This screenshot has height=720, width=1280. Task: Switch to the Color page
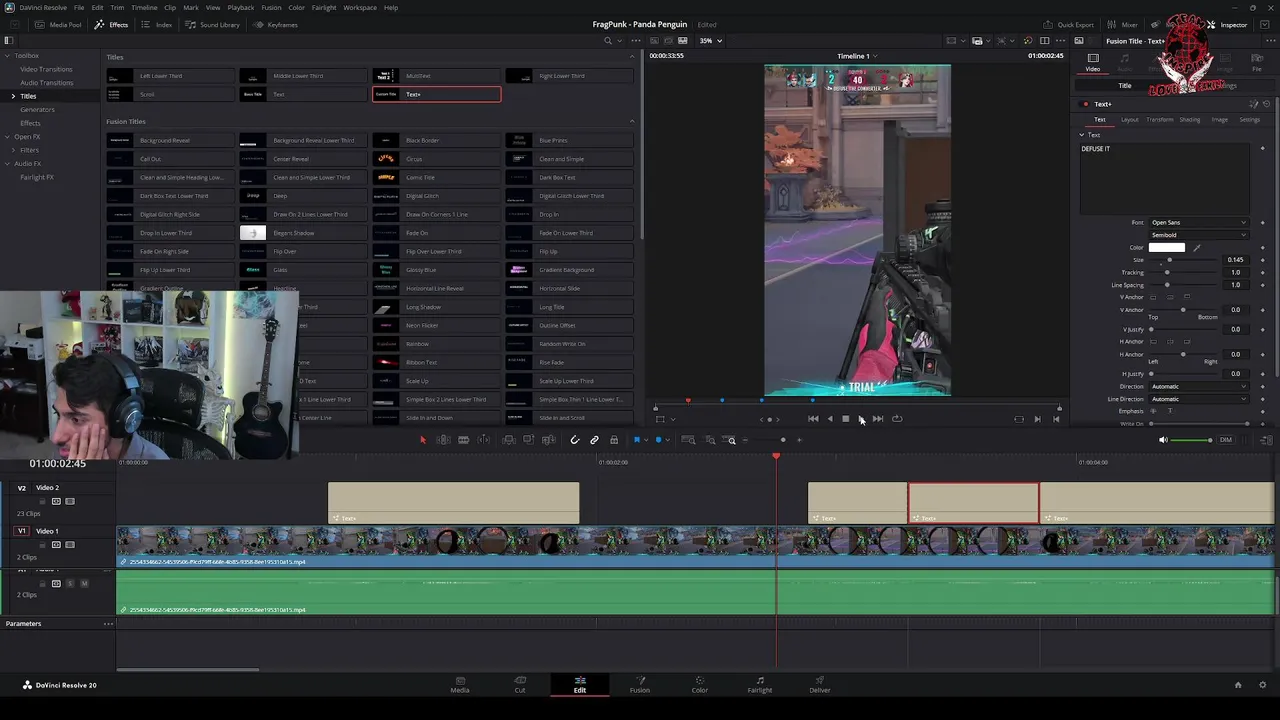700,685
